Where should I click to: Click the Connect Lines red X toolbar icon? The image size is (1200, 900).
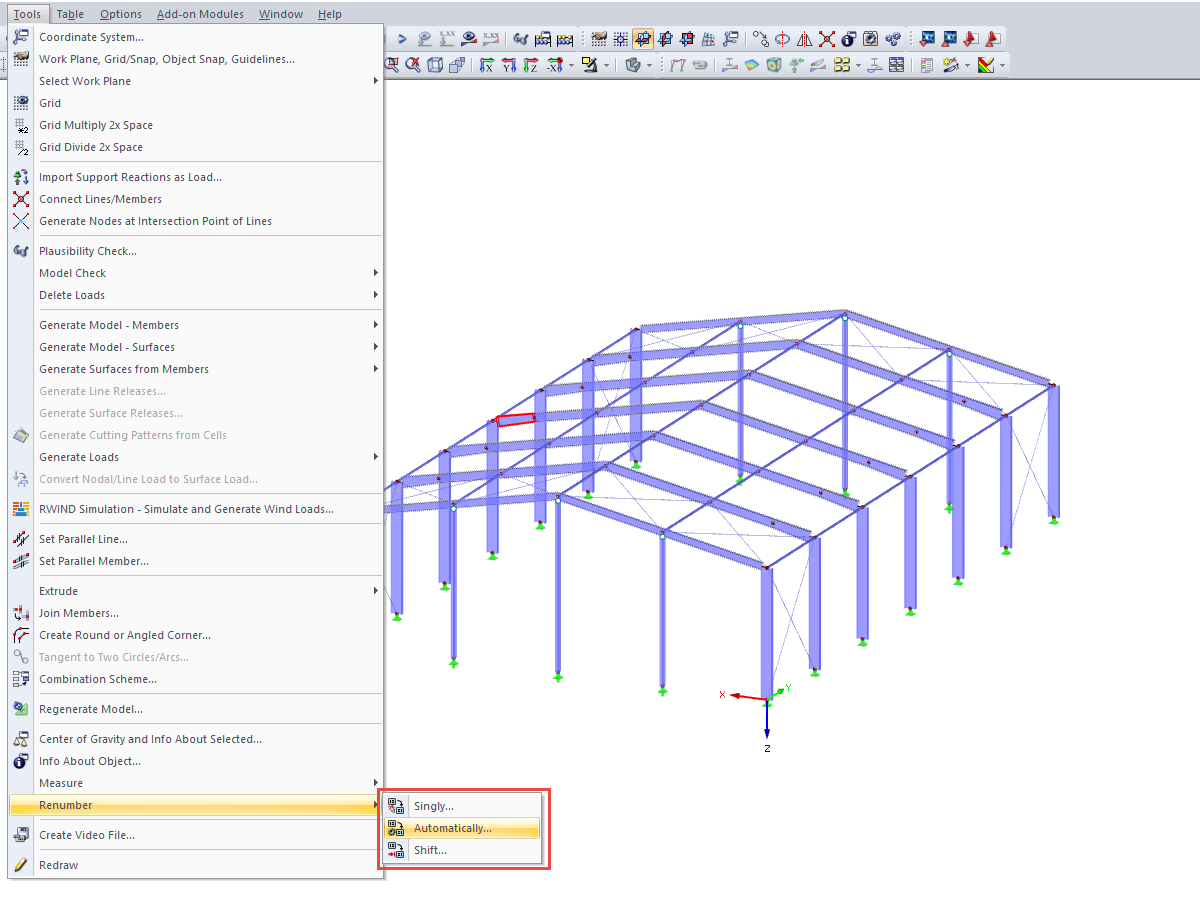pyautogui.click(x=826, y=39)
